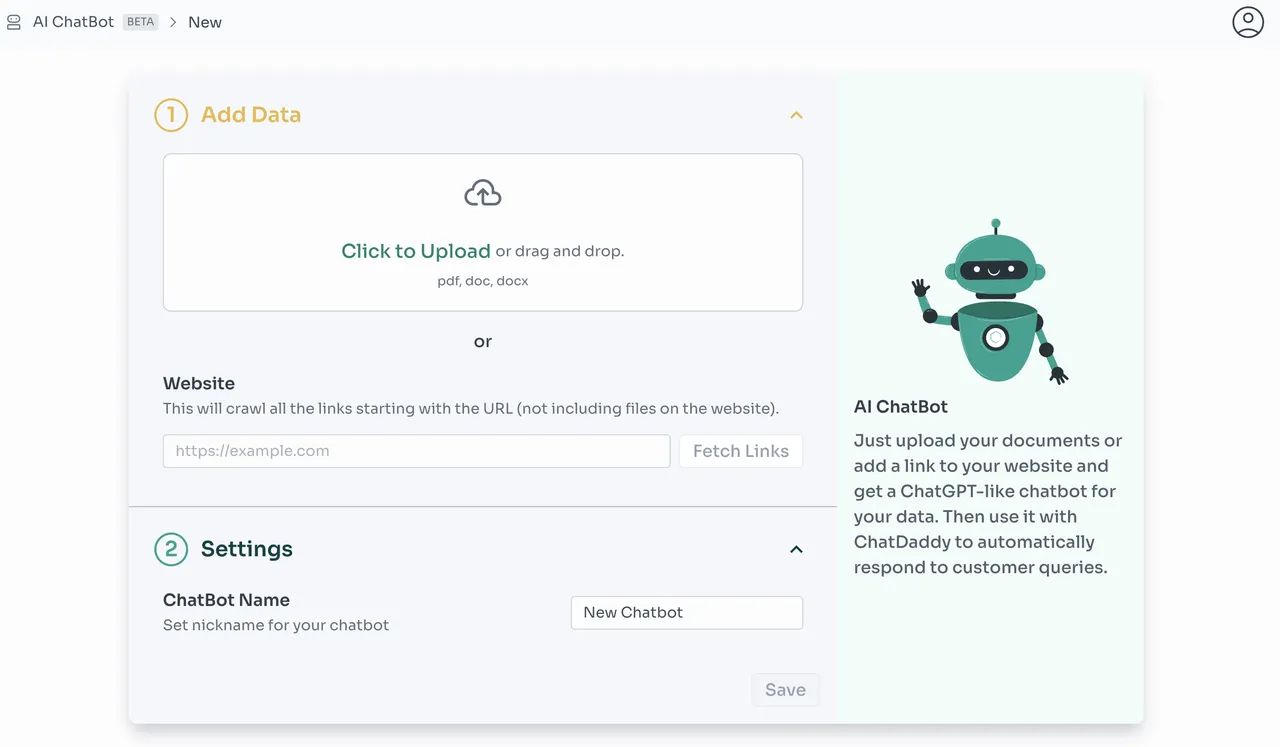The image size is (1280, 747).
Task: Click the ChatBot Name text field
Action: (x=686, y=613)
